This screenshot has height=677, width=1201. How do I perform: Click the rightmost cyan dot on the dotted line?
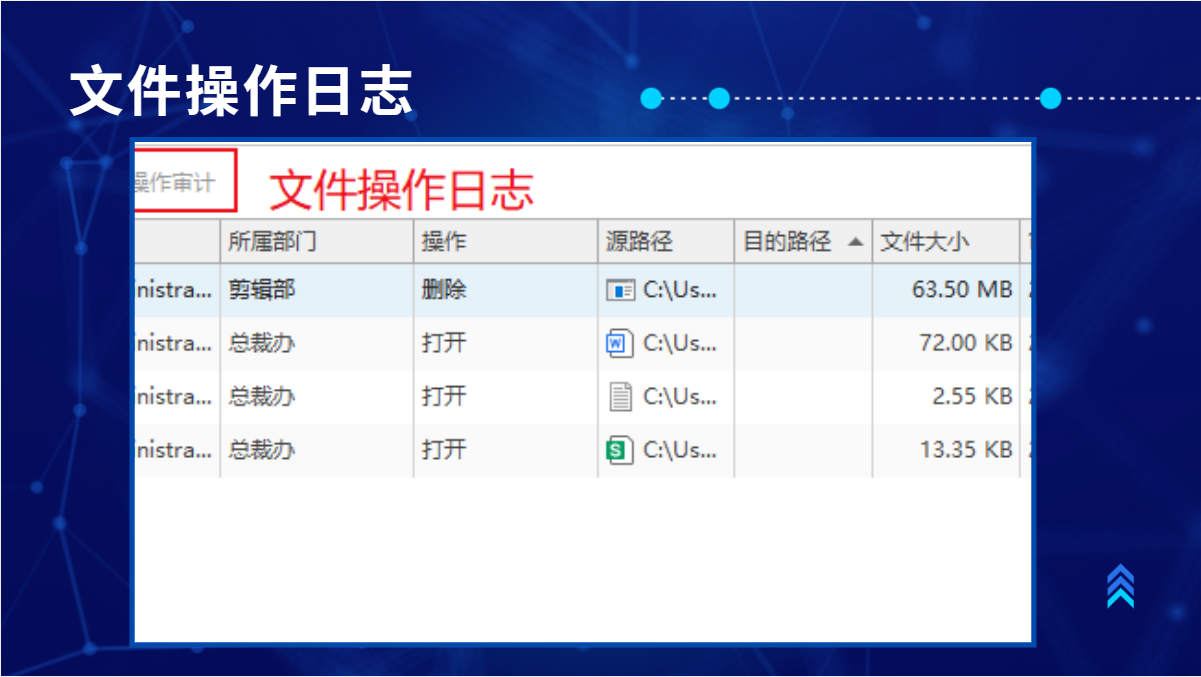click(1050, 98)
